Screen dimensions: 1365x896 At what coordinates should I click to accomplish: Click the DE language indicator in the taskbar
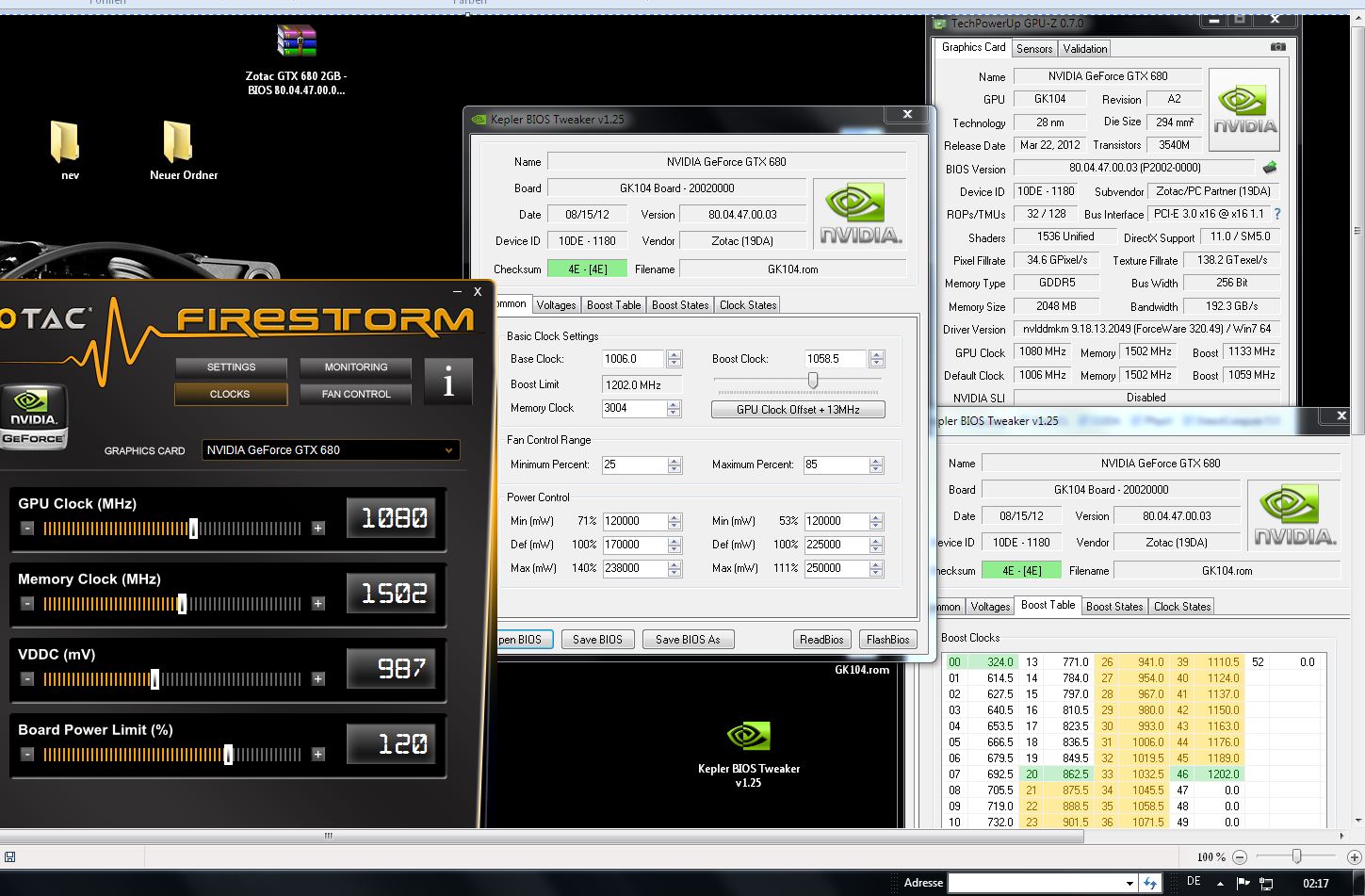pos(1194,882)
